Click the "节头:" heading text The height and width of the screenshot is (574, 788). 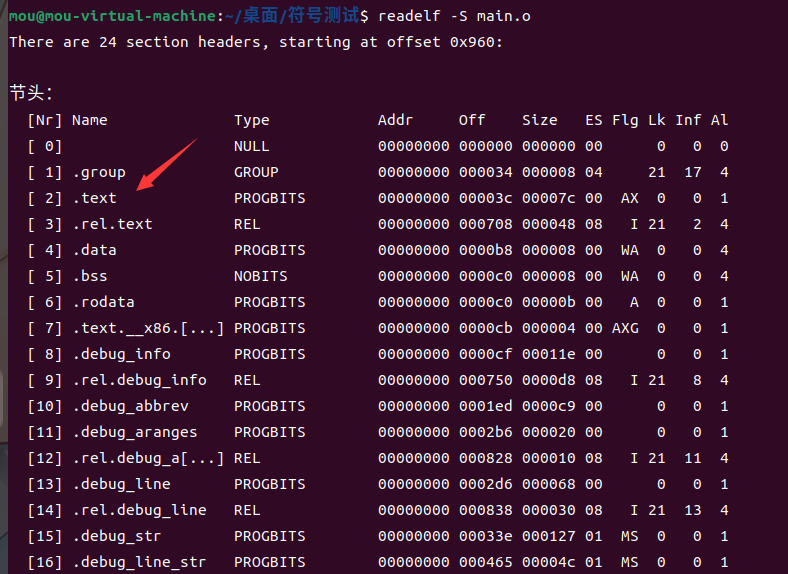click(x=31, y=93)
